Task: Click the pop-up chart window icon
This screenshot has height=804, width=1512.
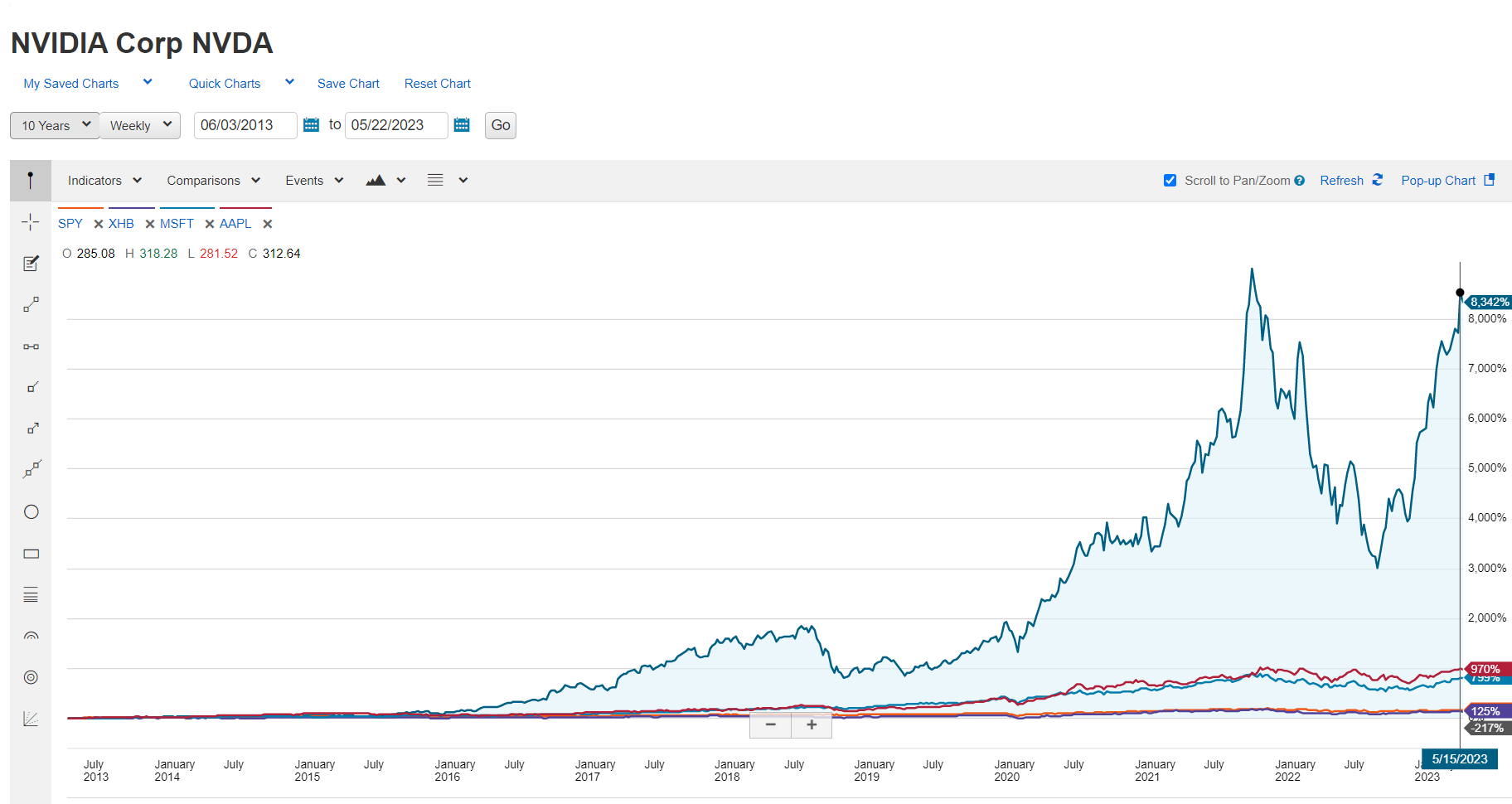Action: pos(1490,180)
